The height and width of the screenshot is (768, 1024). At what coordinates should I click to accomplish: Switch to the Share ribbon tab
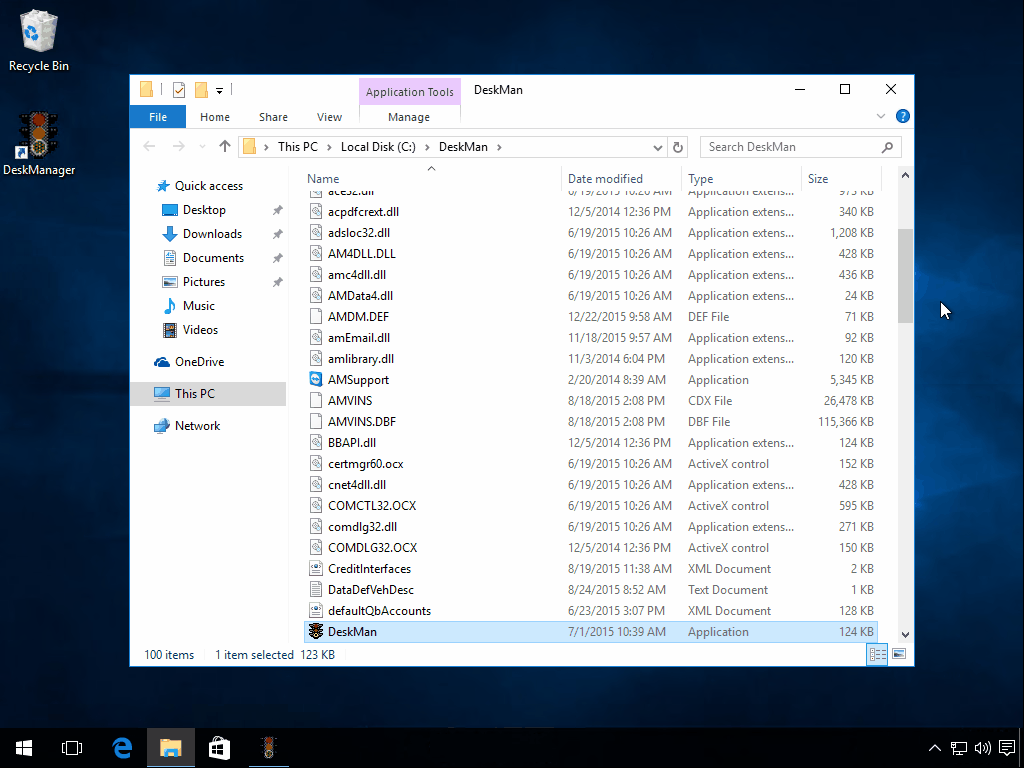[273, 117]
